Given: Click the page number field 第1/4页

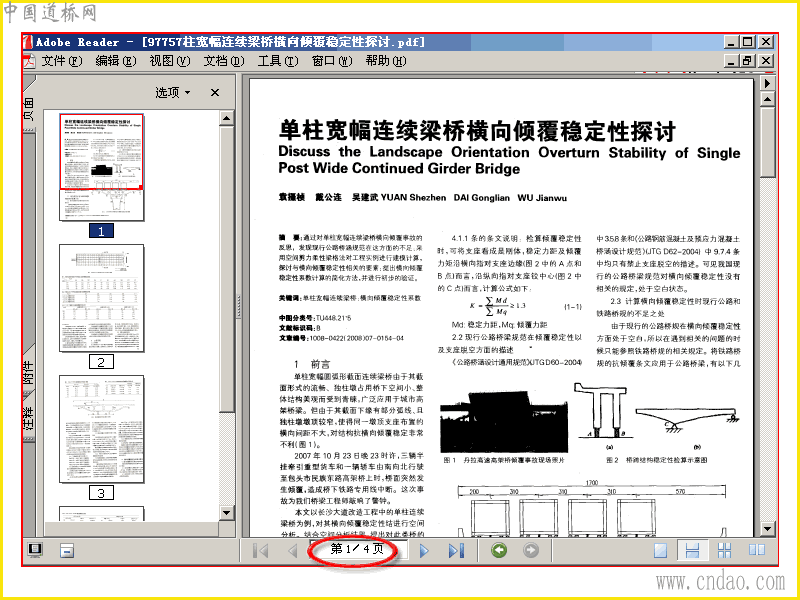Looking at the screenshot, I should (x=357, y=549).
